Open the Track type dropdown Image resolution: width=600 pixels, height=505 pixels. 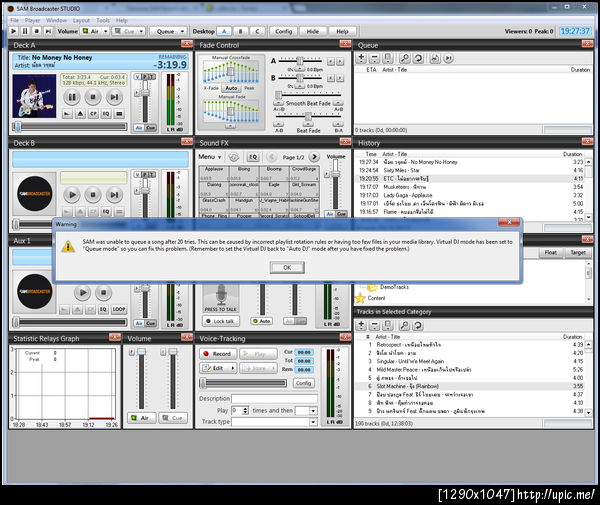pos(313,422)
